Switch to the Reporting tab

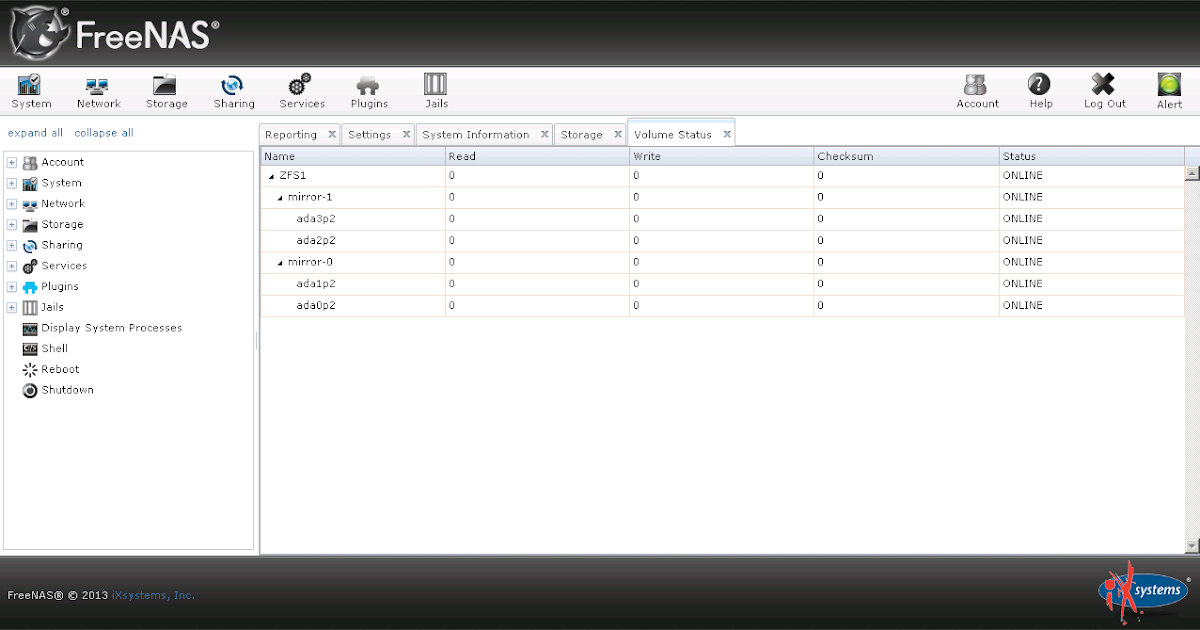coord(292,133)
